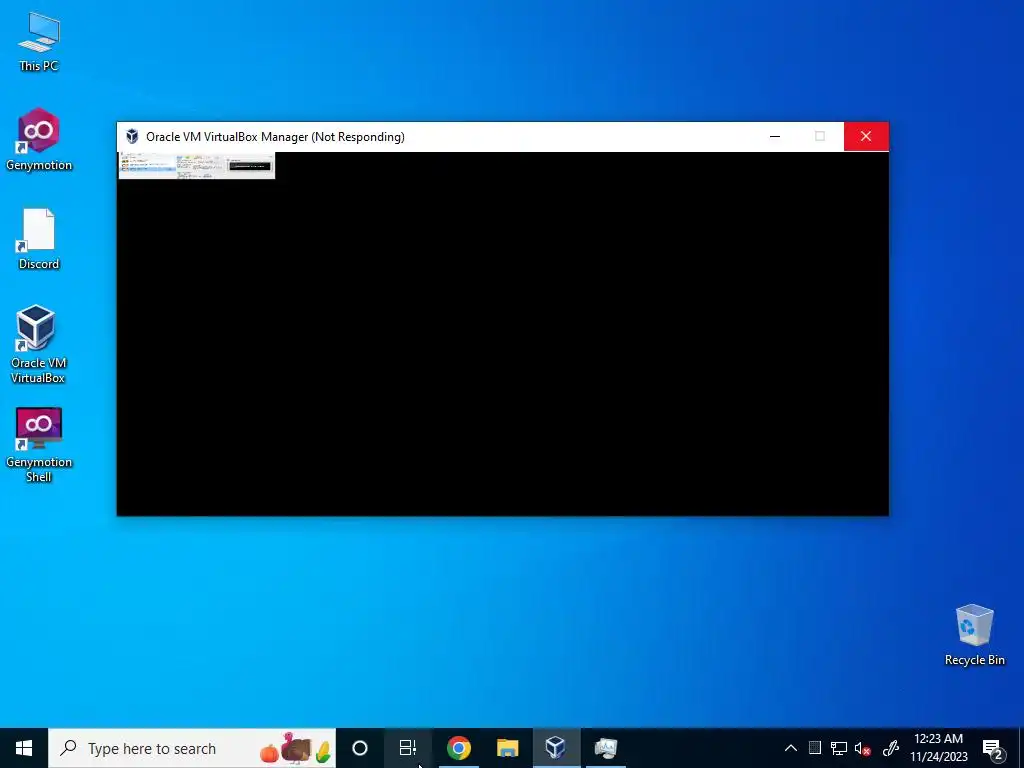This screenshot has height=768, width=1024.
Task: Click the VirtualBox taskbar button
Action: (x=556, y=748)
